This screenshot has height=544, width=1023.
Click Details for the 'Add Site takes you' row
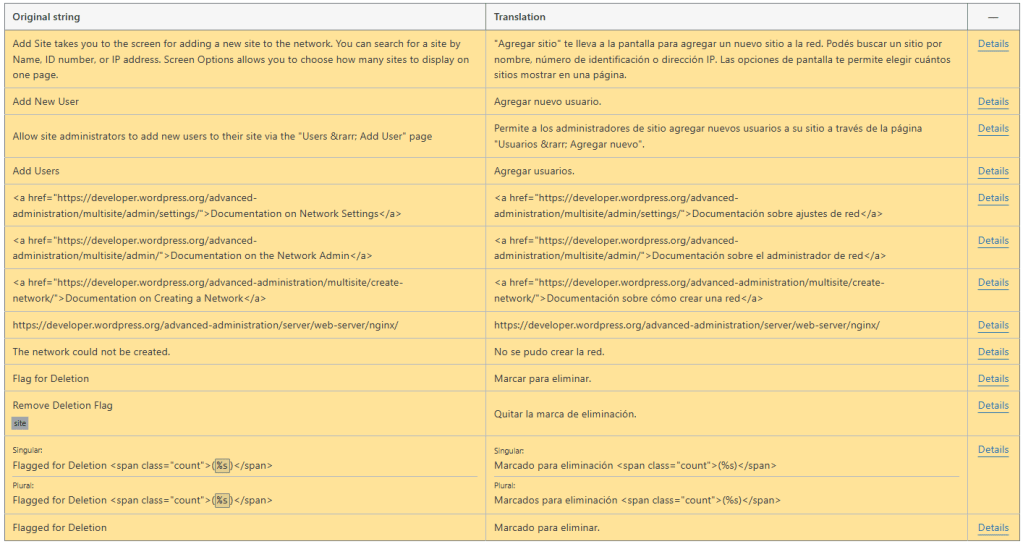tap(992, 44)
